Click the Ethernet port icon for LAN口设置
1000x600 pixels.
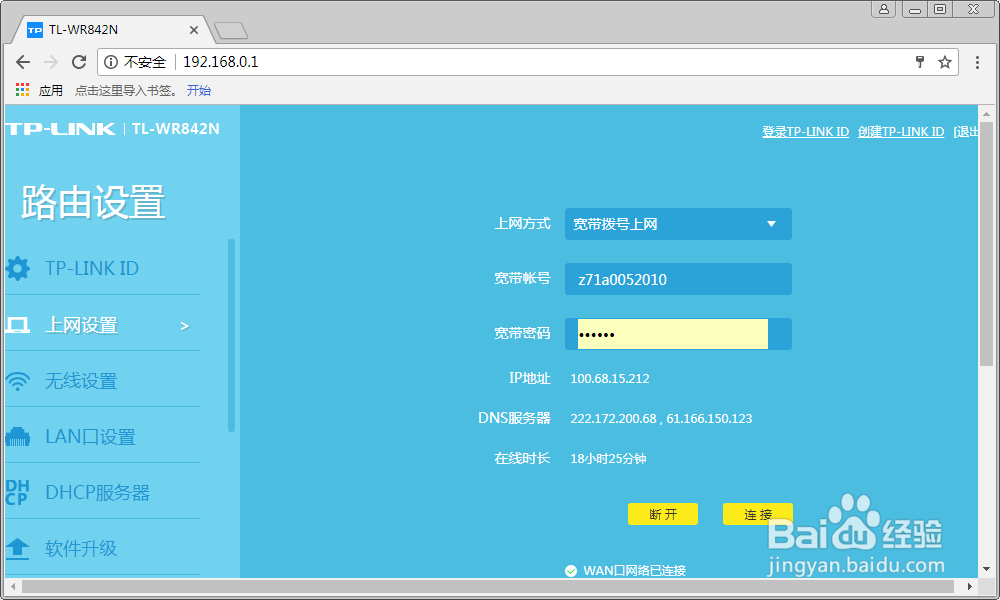pos(18,437)
